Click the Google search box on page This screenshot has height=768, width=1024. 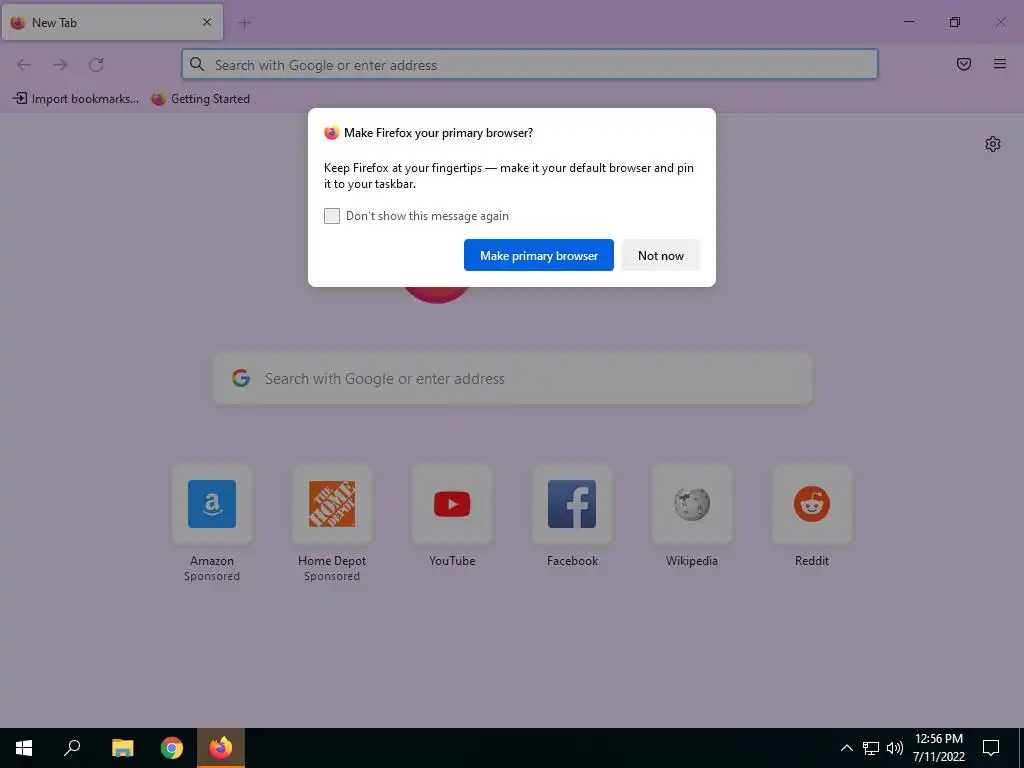(512, 379)
